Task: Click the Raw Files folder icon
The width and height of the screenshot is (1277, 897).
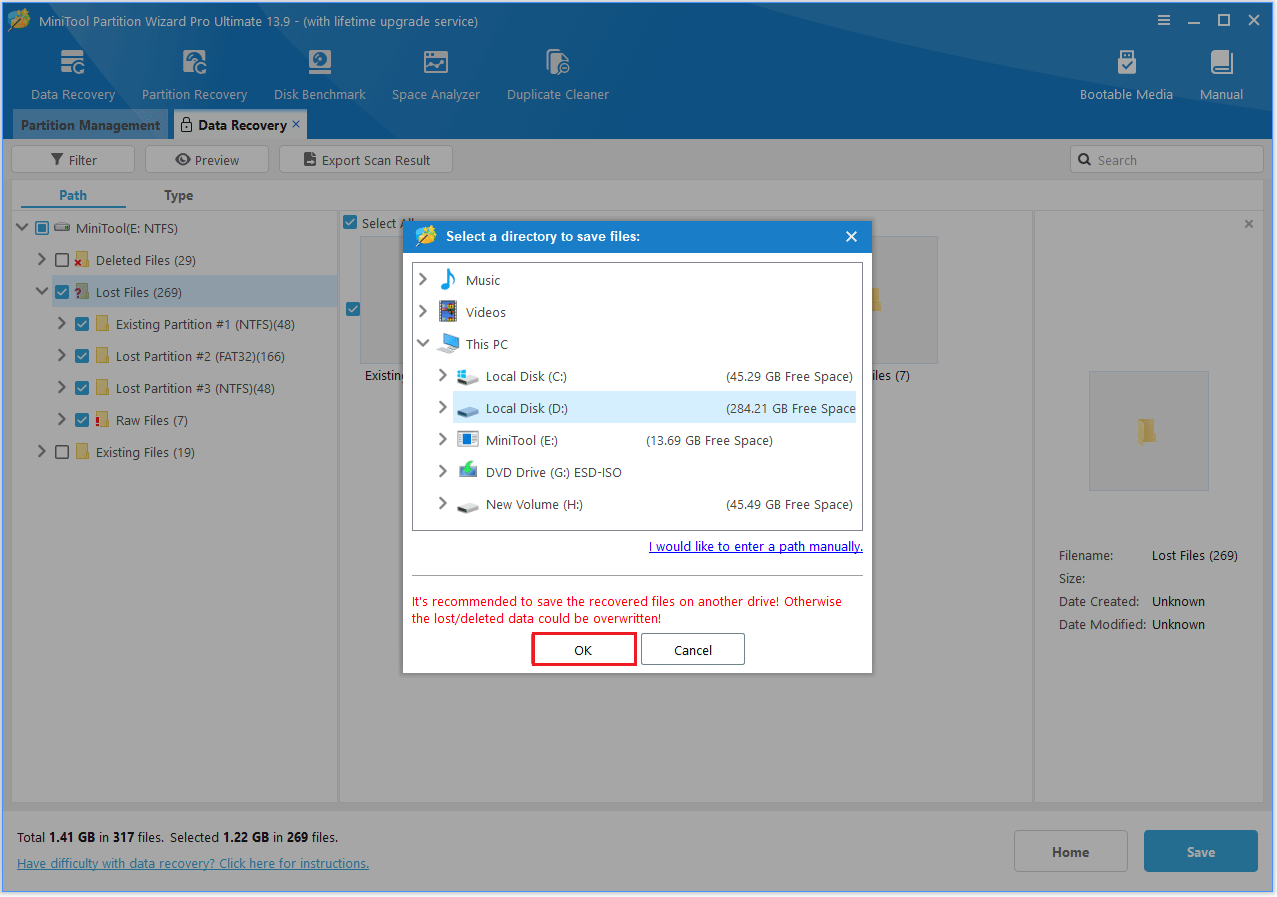Action: [103, 420]
